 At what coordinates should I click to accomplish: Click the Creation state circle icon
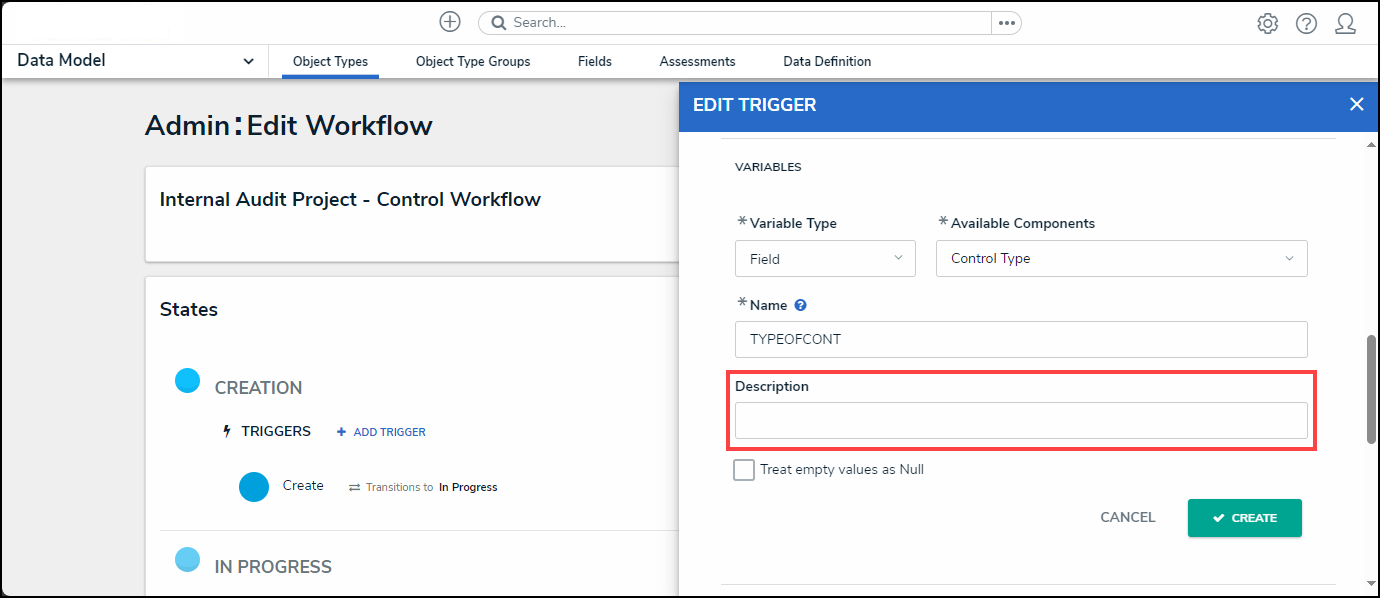[188, 381]
